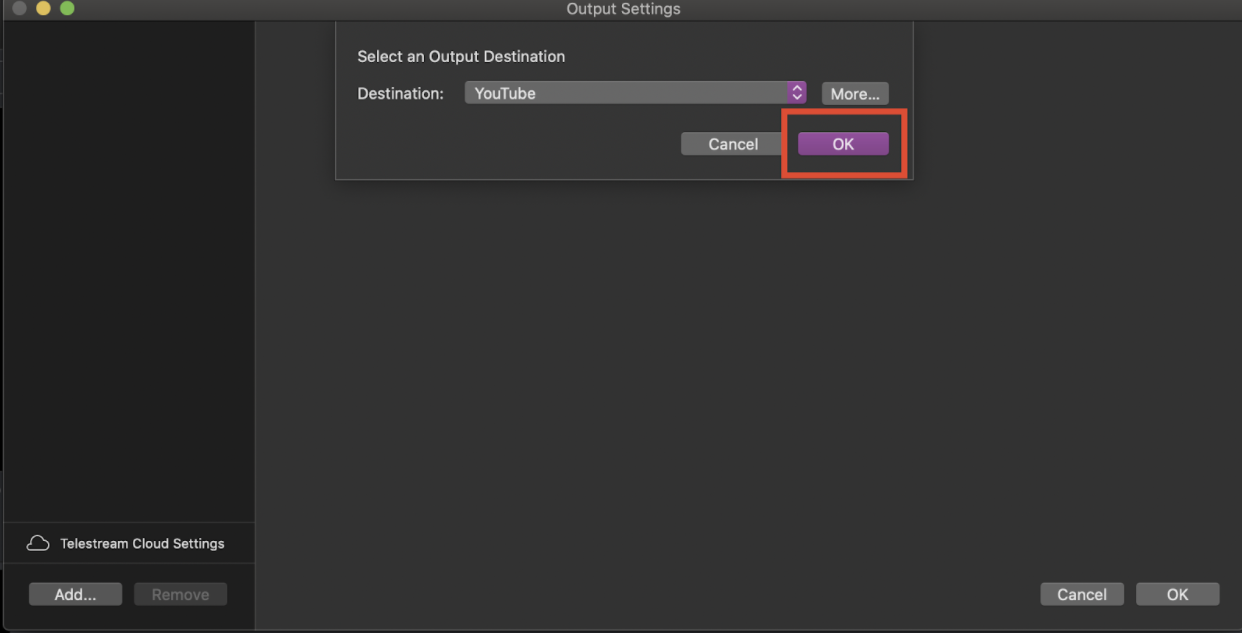This screenshot has width=1242, height=634.
Task: Click inside the empty output list sidebar
Action: tap(128, 270)
